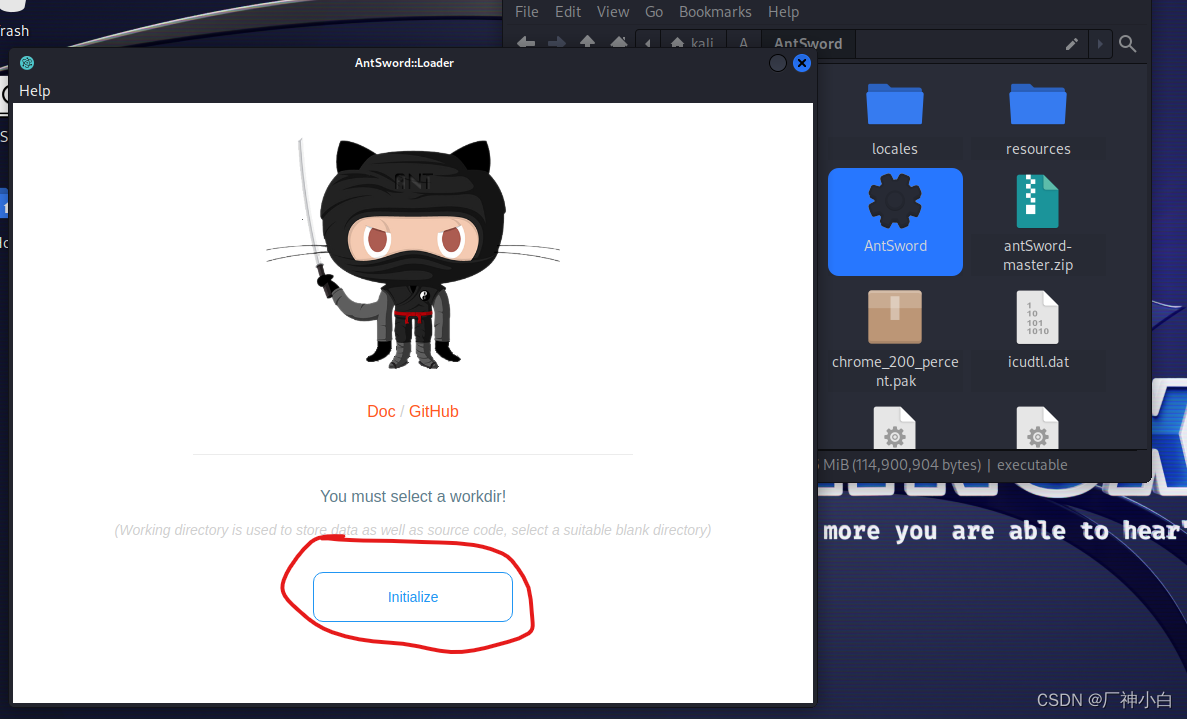Viewport: 1187px width, 719px height.
Task: Open View menu in the file manager
Action: [612, 12]
